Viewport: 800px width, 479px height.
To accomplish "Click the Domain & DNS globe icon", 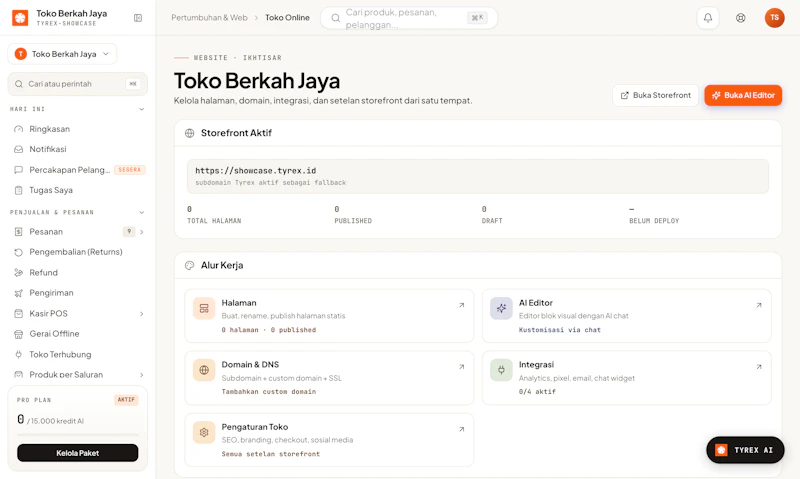I will coord(204,370).
